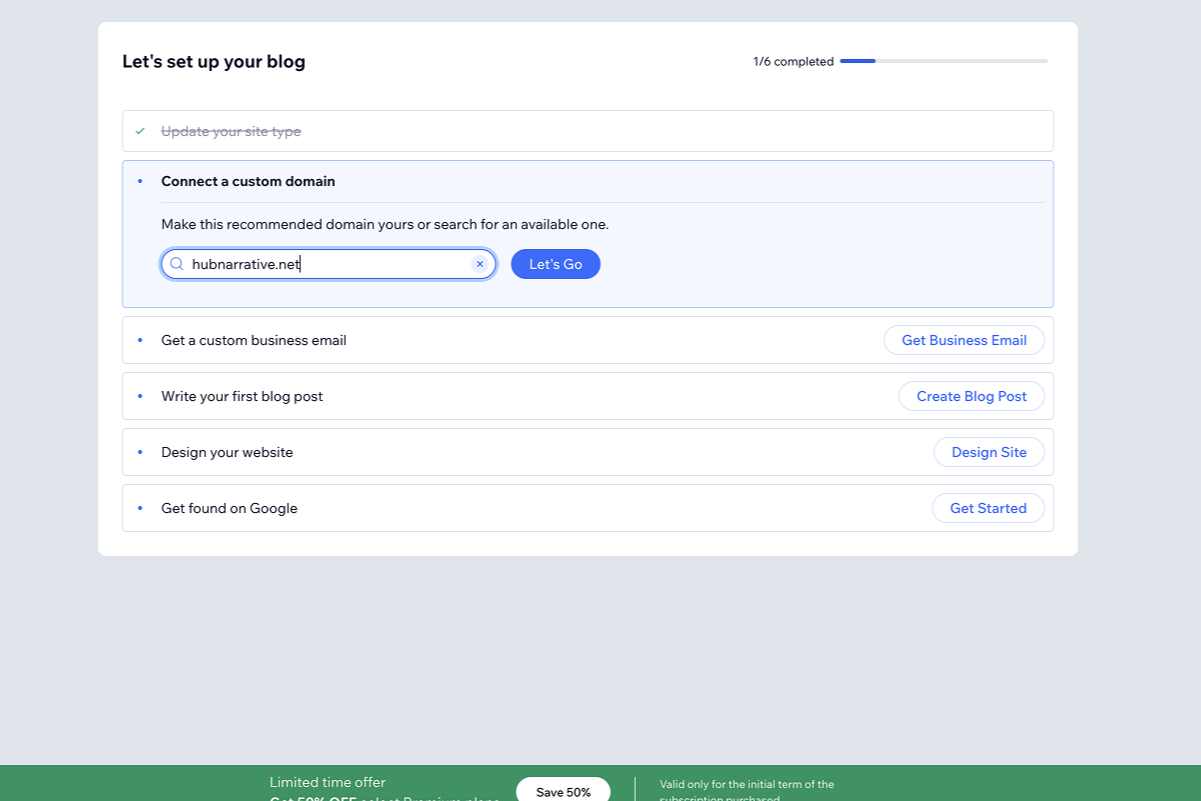Expand the Update your site type step
1201x801 pixels.
tap(588, 131)
